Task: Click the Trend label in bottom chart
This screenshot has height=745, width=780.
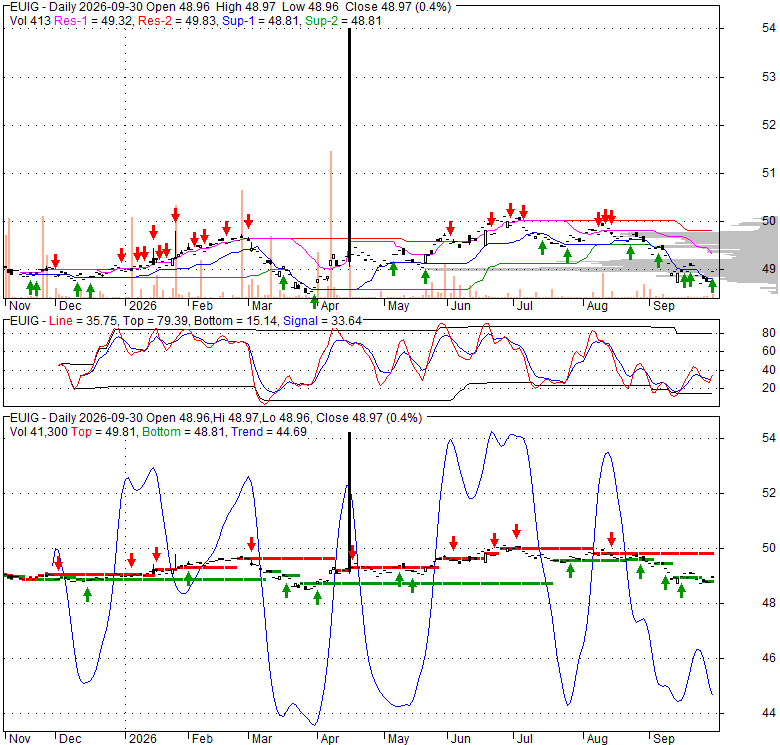Action: pyautogui.click(x=247, y=432)
